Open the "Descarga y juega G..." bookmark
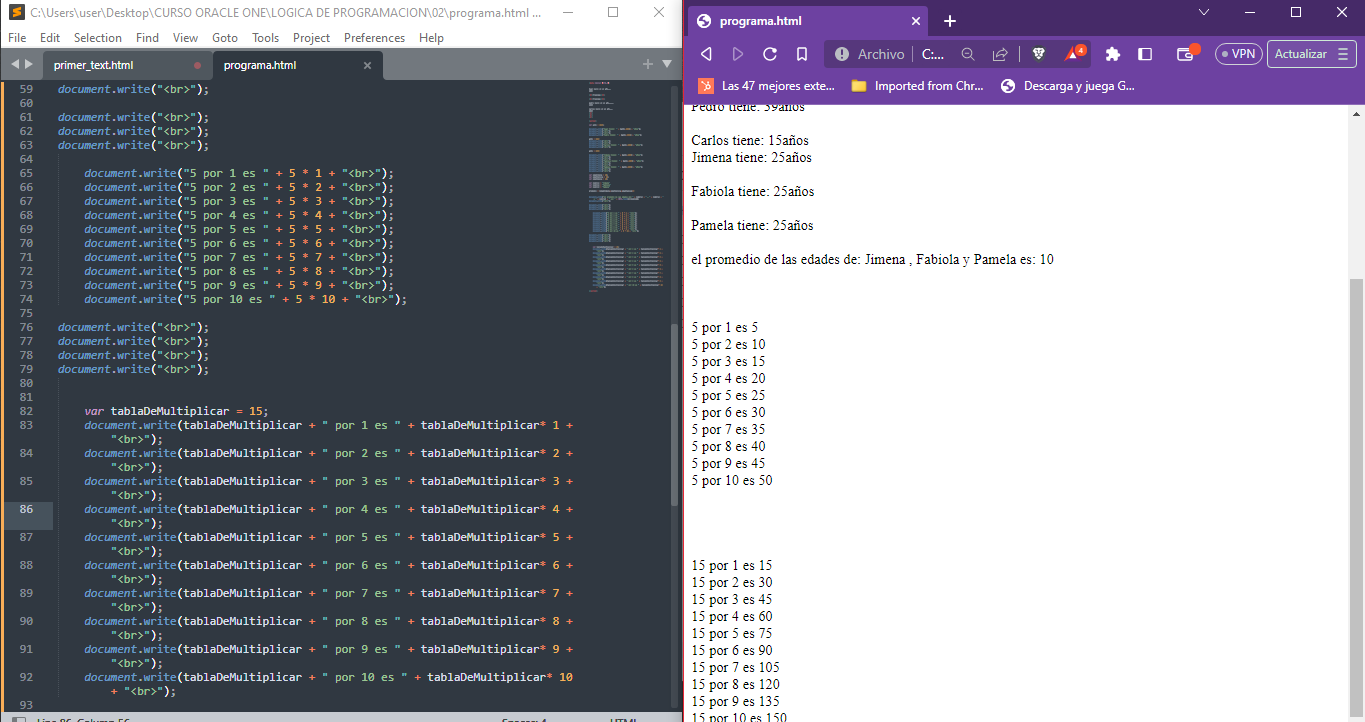Screen dimensions: 1365x722 click(x=1067, y=86)
